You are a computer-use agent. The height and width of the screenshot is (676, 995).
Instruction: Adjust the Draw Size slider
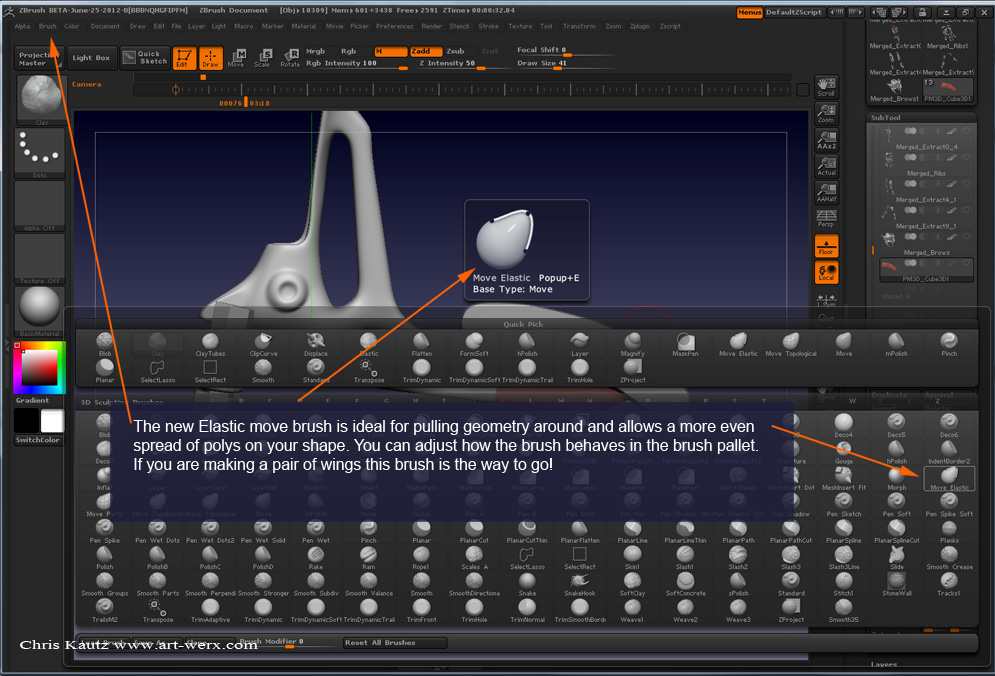coord(565,63)
